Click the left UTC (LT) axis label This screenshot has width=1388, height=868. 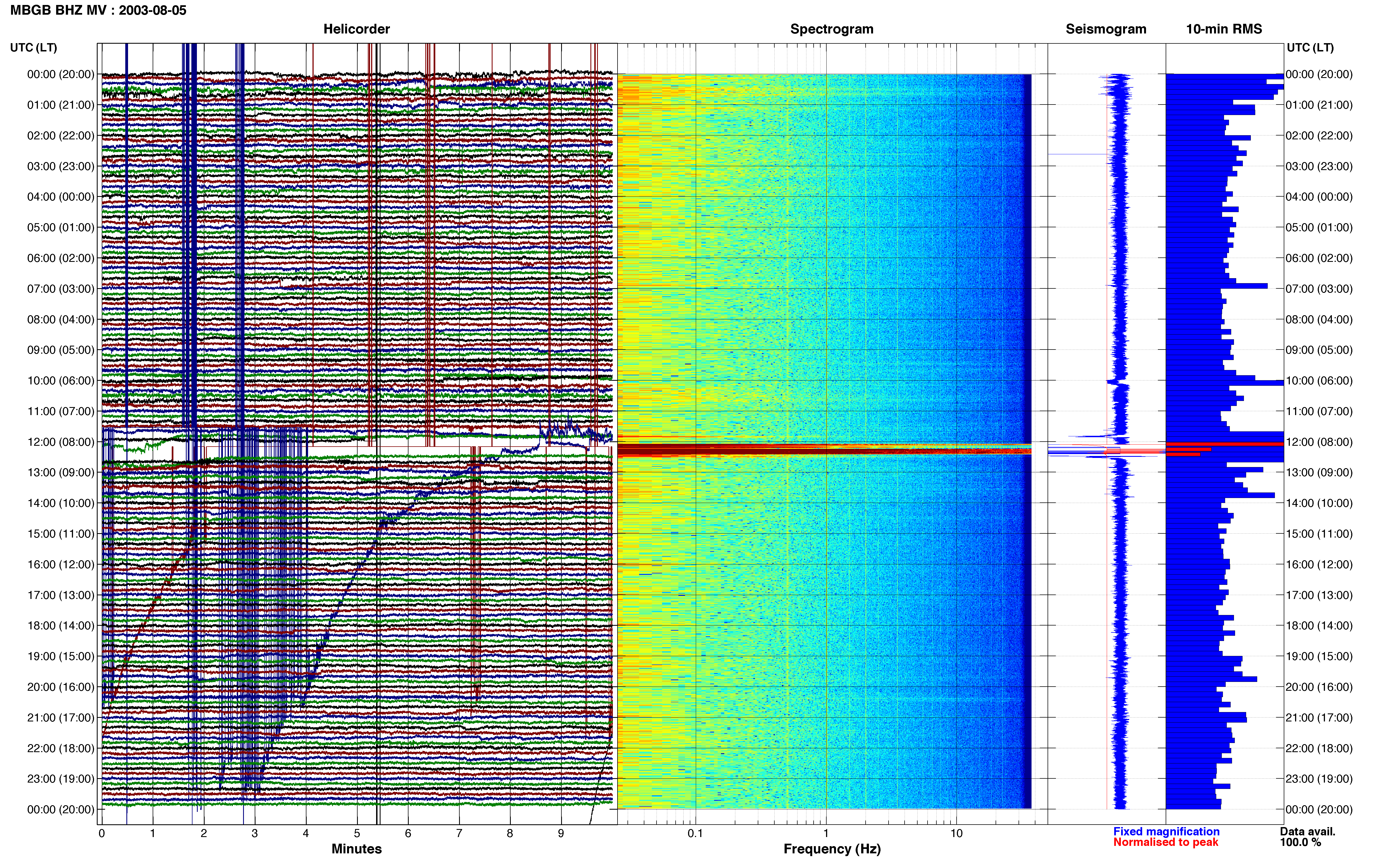[34, 48]
